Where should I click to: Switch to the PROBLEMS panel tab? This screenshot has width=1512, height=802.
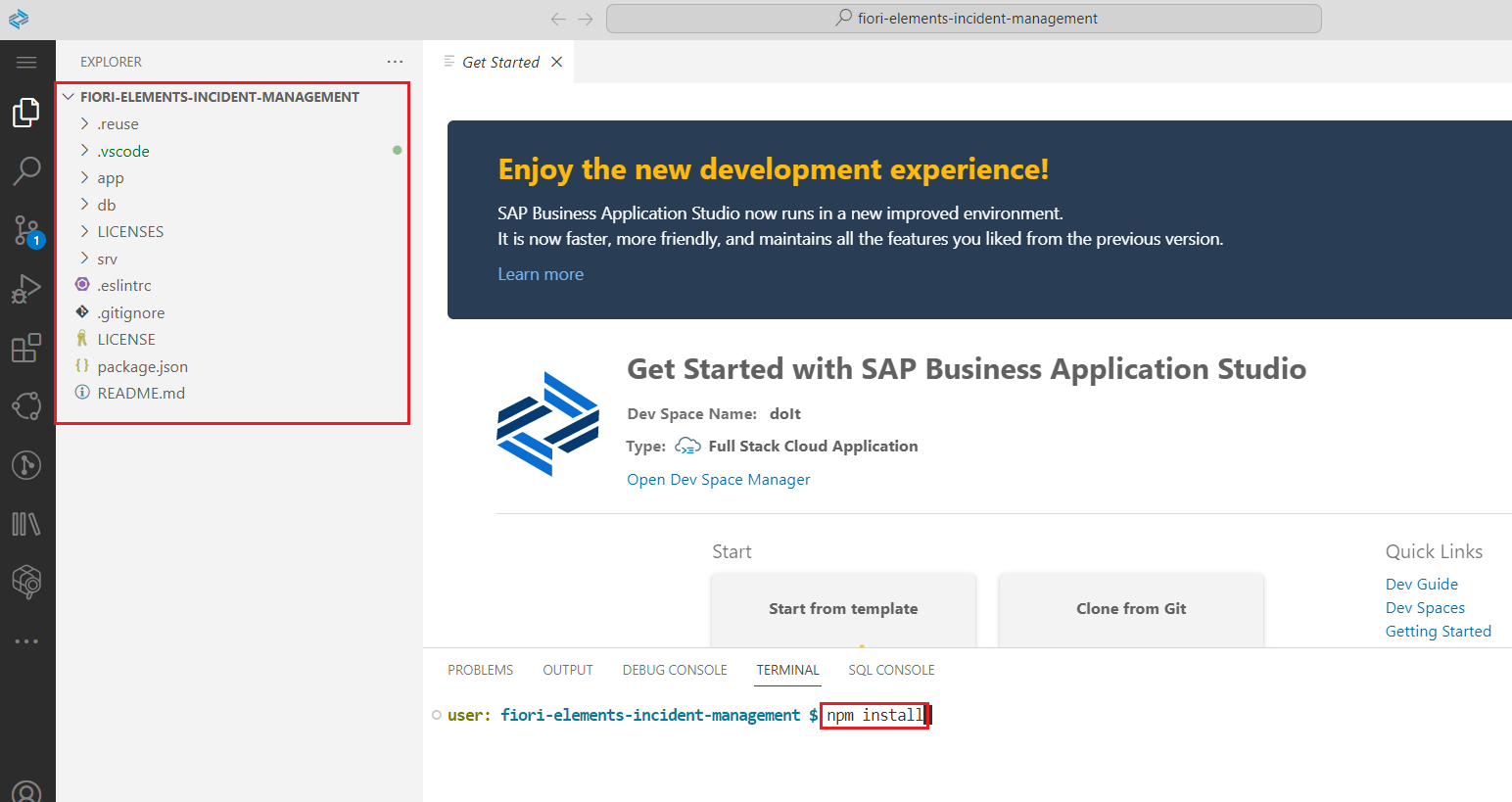click(480, 670)
